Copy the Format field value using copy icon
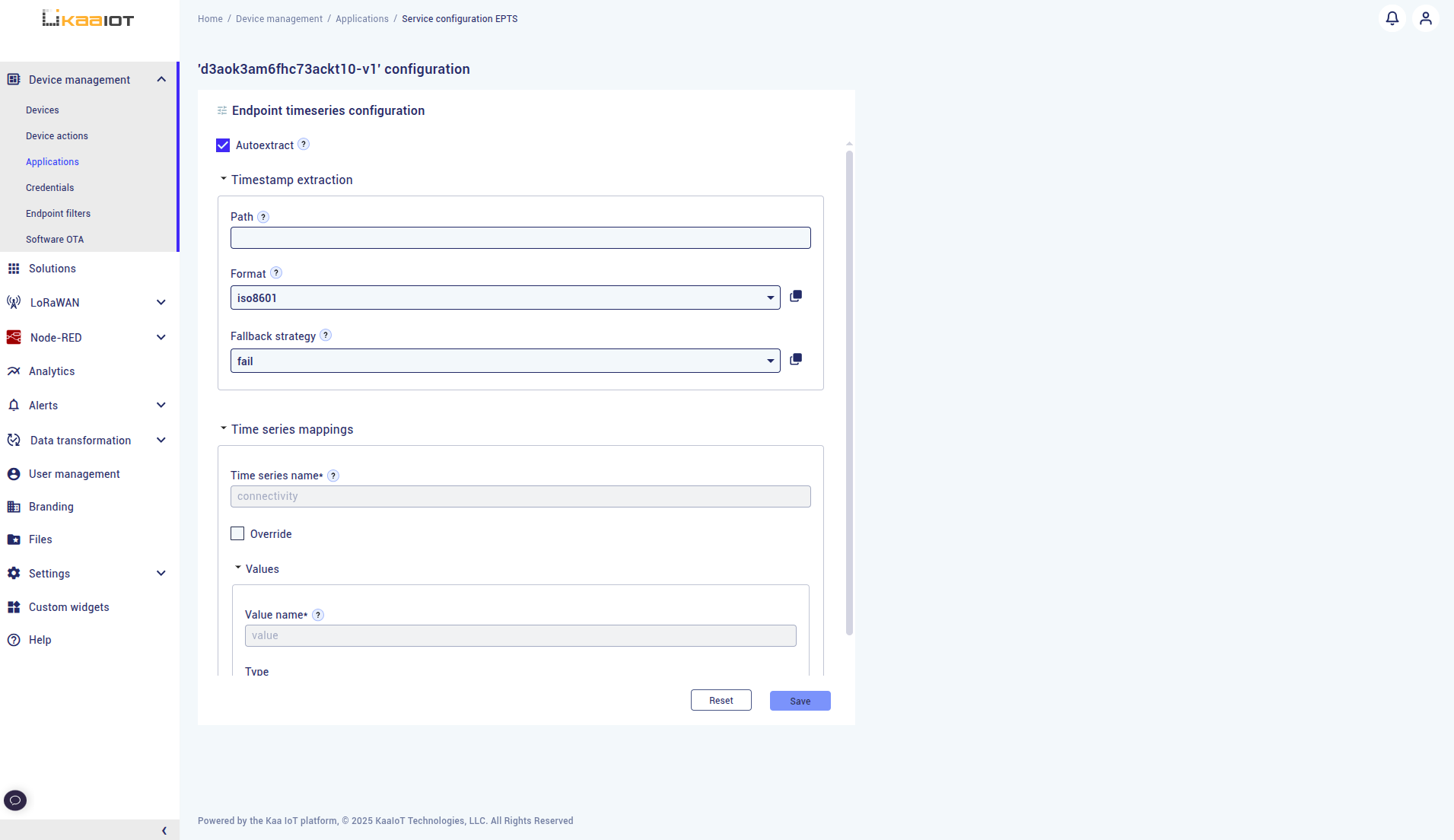This screenshot has height=840, width=1454. (x=796, y=296)
